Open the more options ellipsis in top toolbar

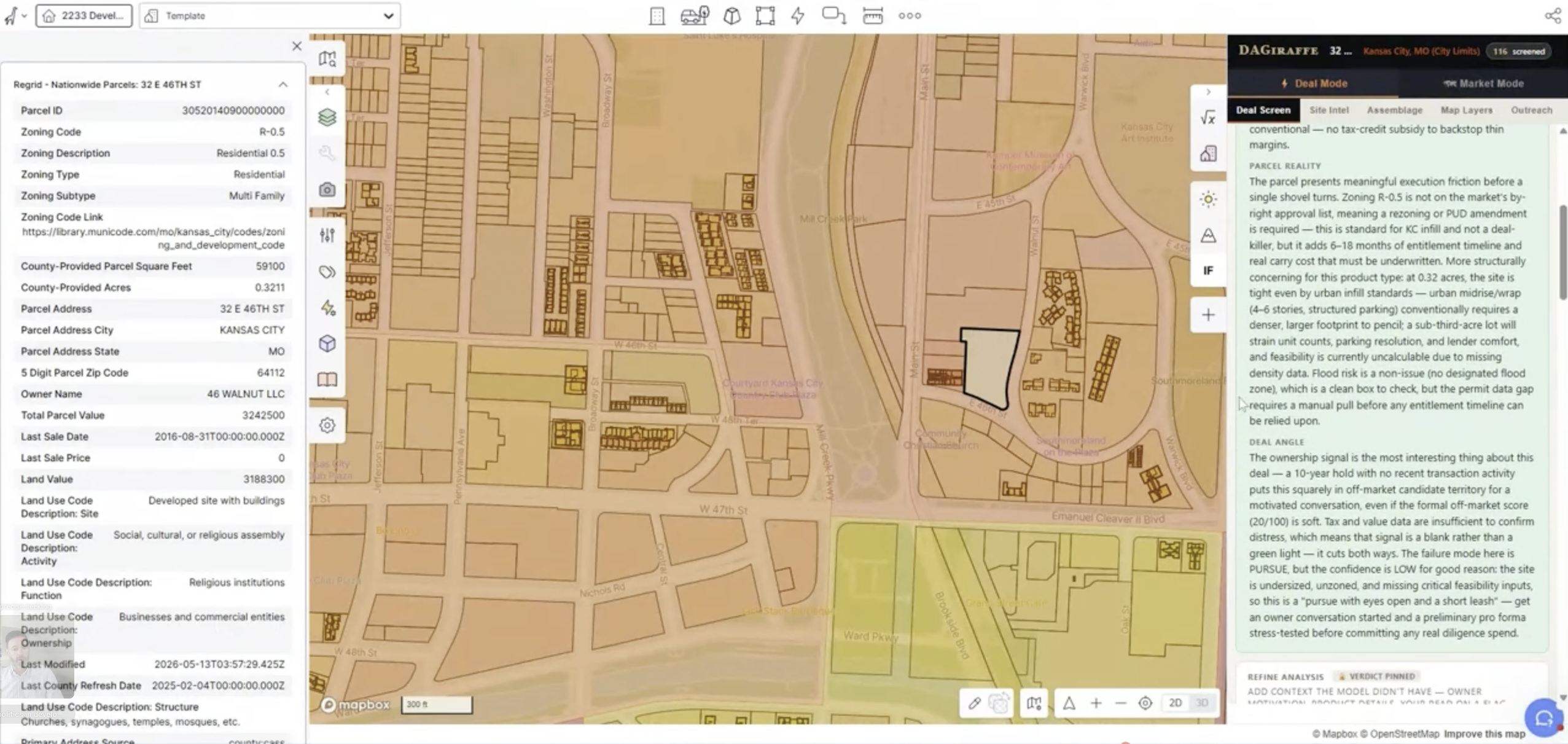pos(910,16)
